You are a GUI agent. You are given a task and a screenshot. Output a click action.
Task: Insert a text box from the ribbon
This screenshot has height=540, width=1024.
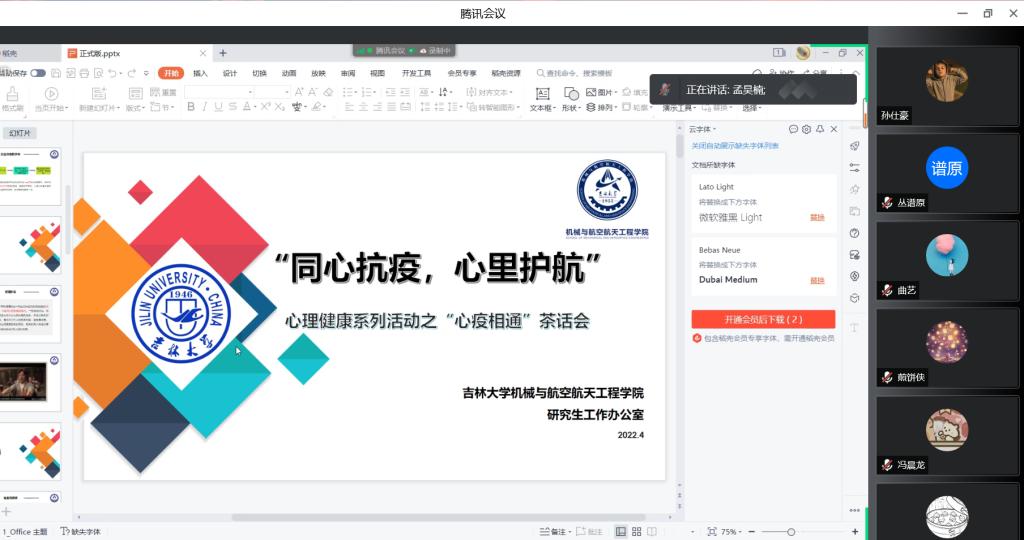(x=540, y=94)
